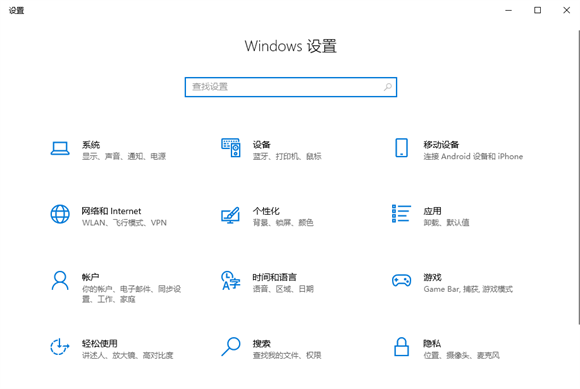The width and height of the screenshot is (580, 389).
Task: Click the text 蓝牙、打印机、鼠标
Action: click(287, 156)
